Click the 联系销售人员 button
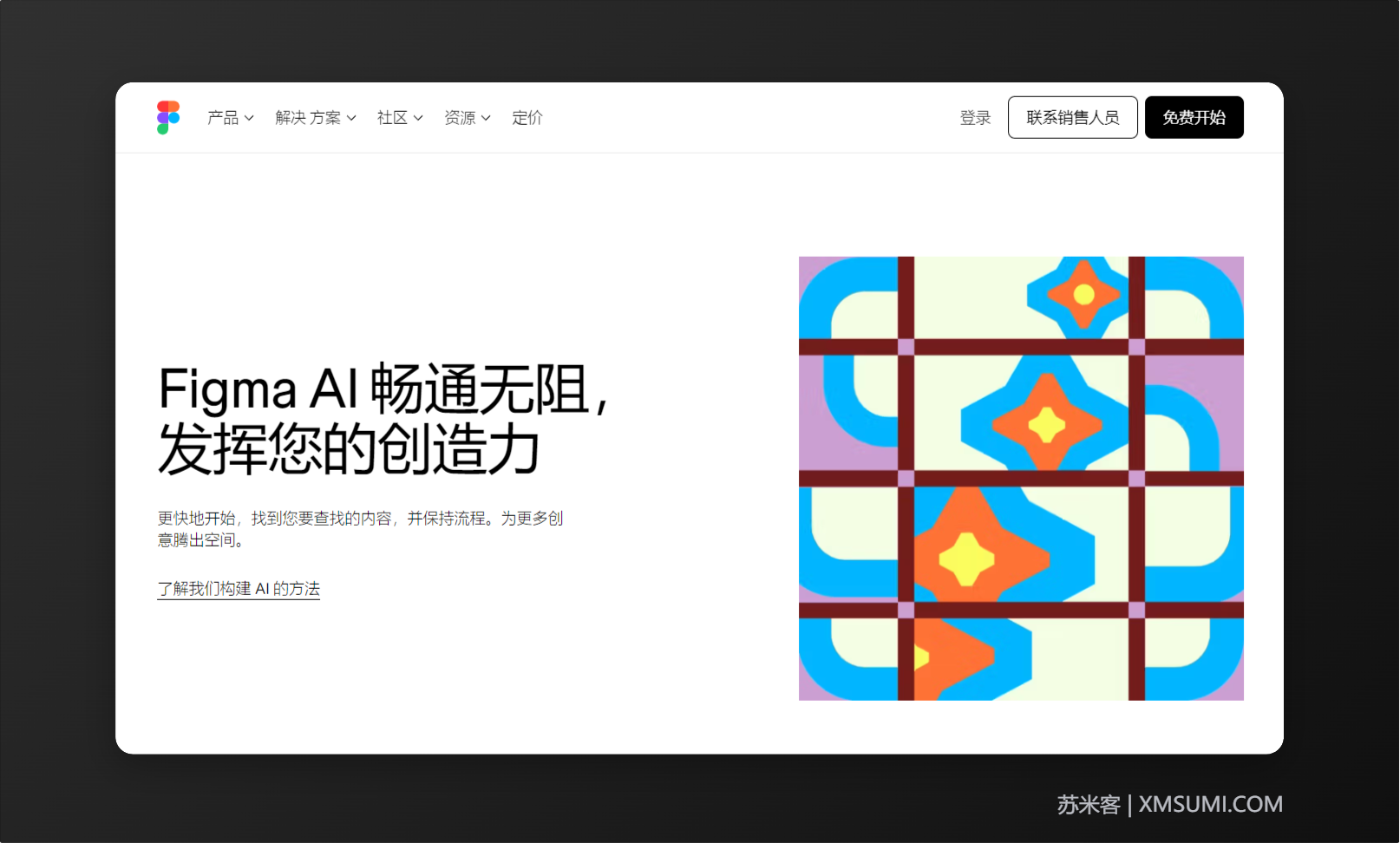 point(1073,117)
